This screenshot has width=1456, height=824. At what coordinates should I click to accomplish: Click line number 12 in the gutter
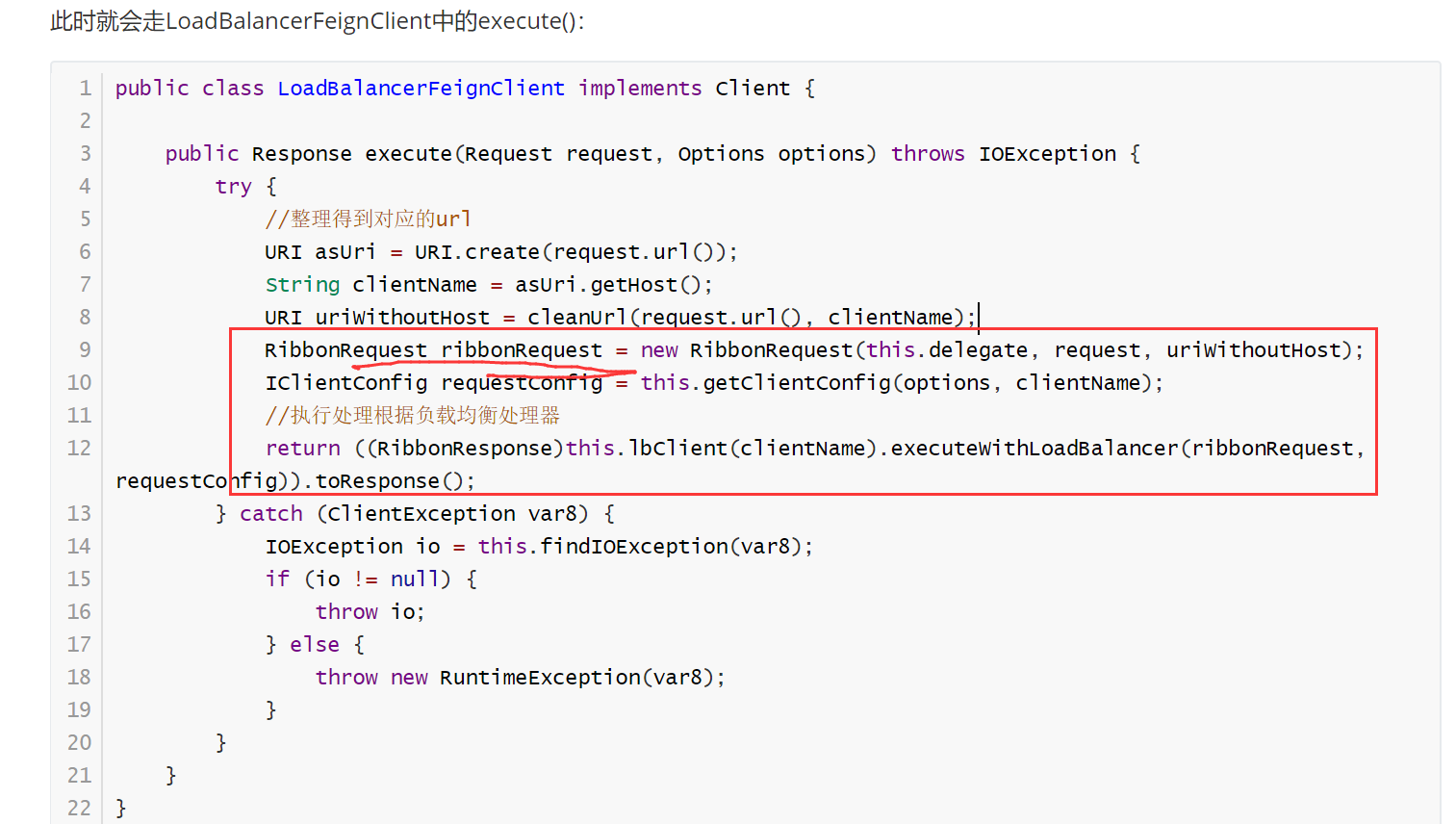(79, 449)
